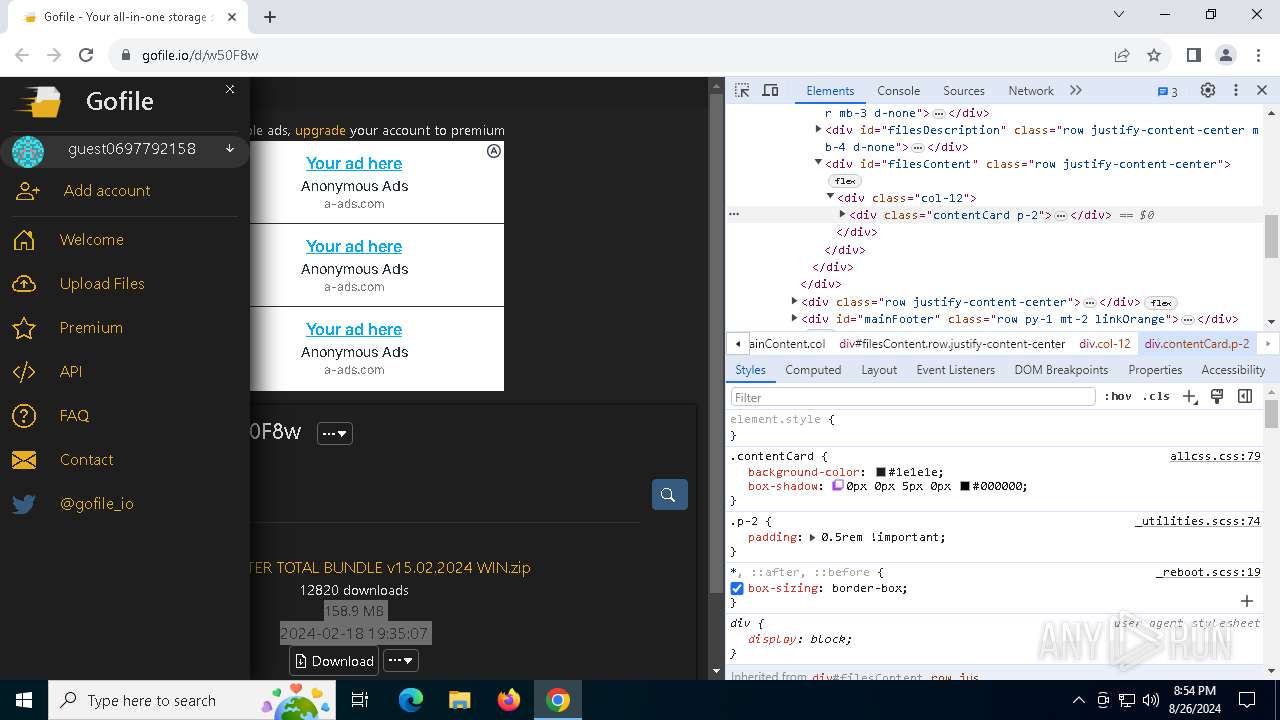Open the allcss.css:79 source link
Screen dimensions: 1280x720
pos(1215,456)
